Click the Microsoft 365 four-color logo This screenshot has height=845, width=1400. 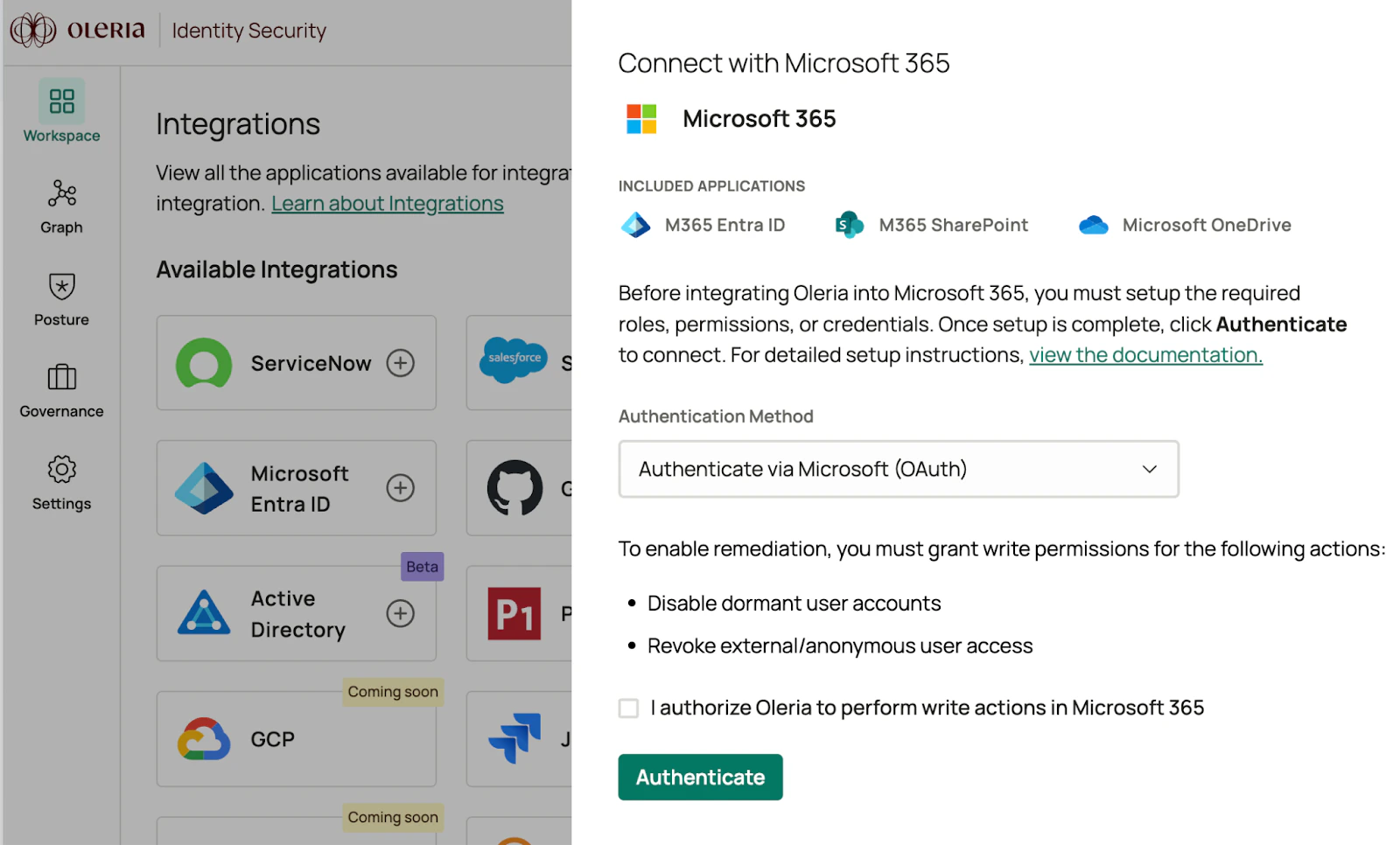tap(641, 119)
